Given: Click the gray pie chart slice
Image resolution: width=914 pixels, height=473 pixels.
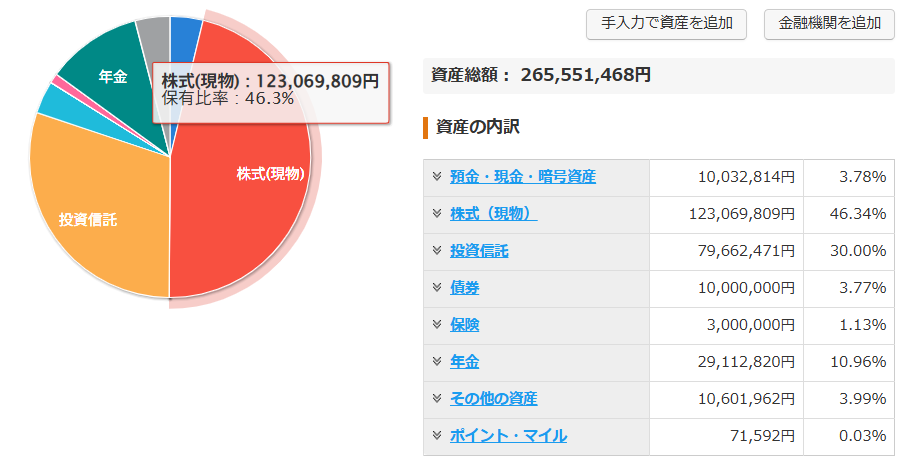Looking at the screenshot, I should click(x=154, y=33).
